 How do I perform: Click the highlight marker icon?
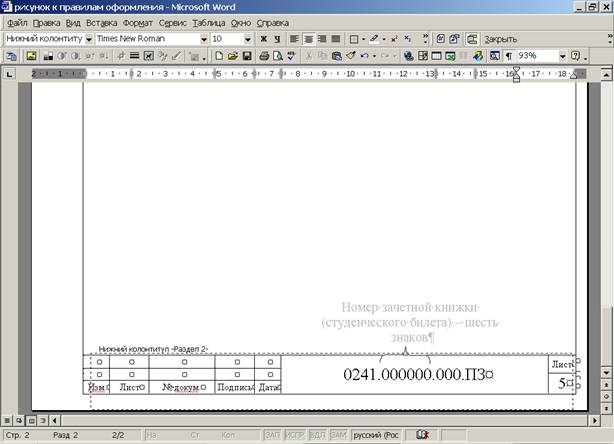(374, 39)
